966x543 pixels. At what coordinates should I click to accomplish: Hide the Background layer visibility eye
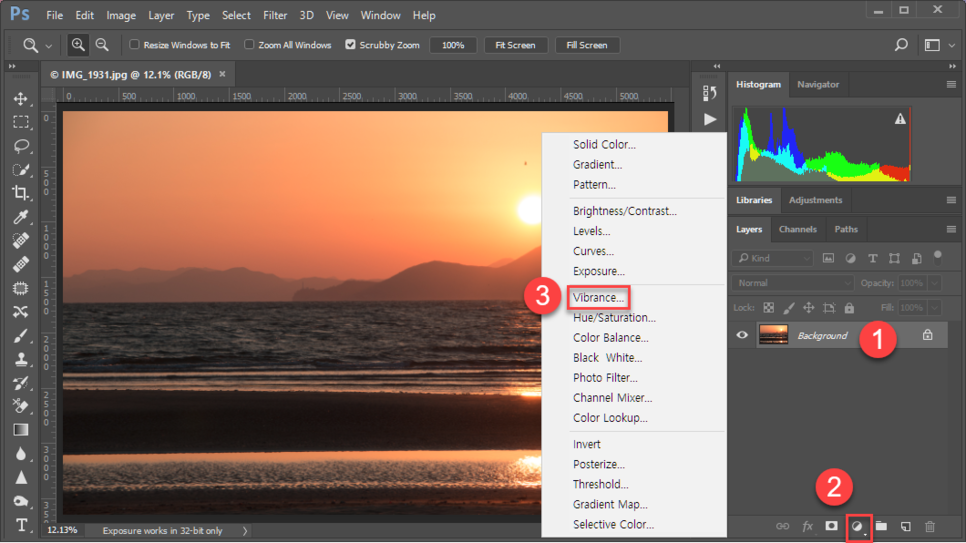pyautogui.click(x=742, y=336)
